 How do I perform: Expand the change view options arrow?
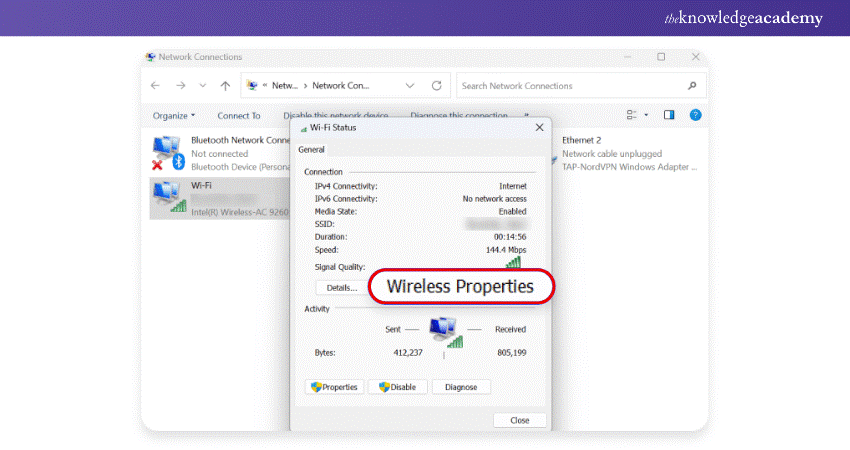click(x=646, y=115)
